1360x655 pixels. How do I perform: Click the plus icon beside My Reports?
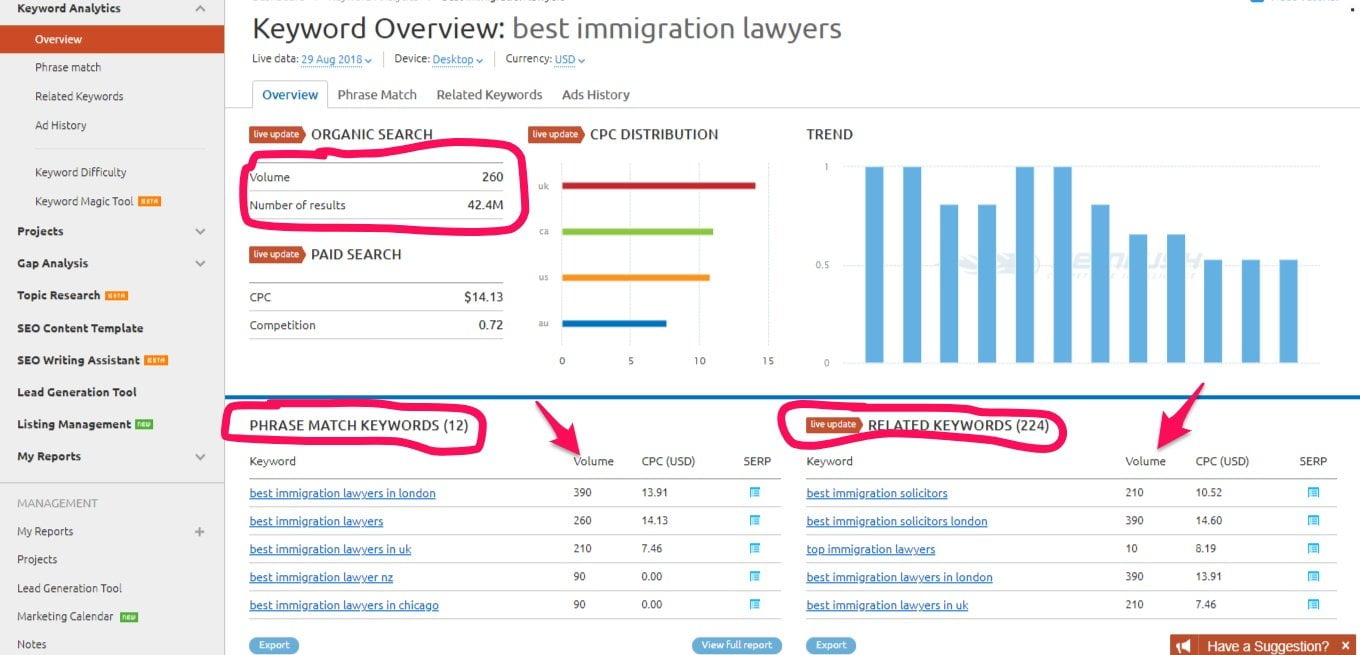[x=199, y=532]
